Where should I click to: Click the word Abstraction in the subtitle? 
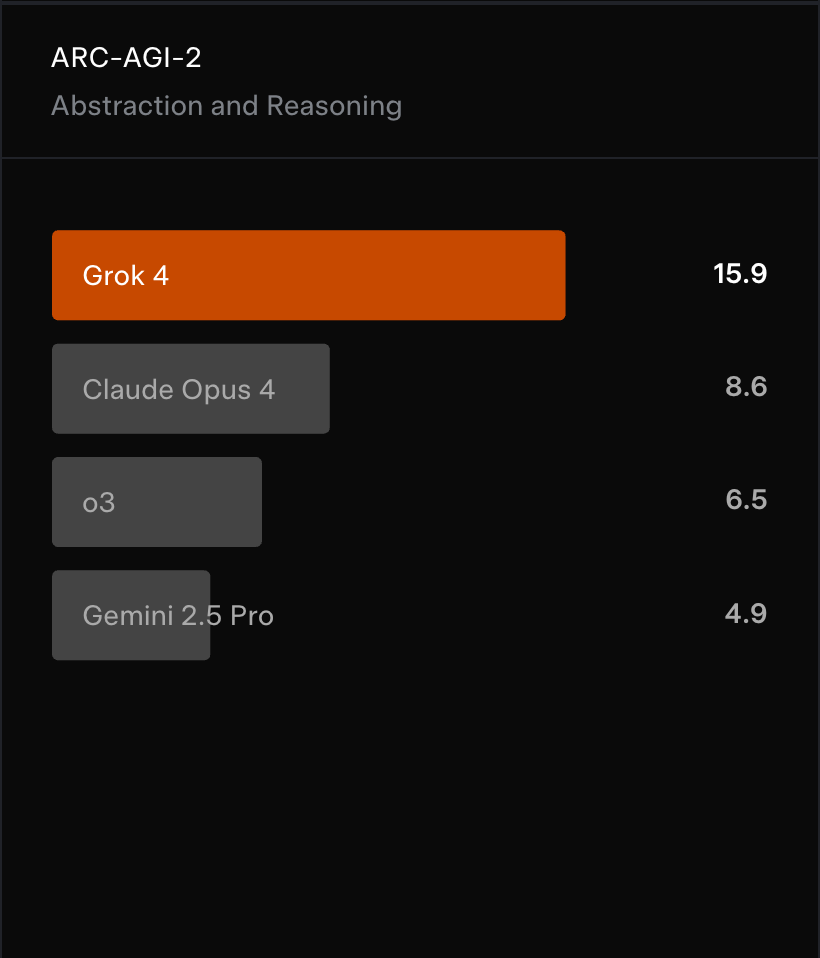pos(127,106)
